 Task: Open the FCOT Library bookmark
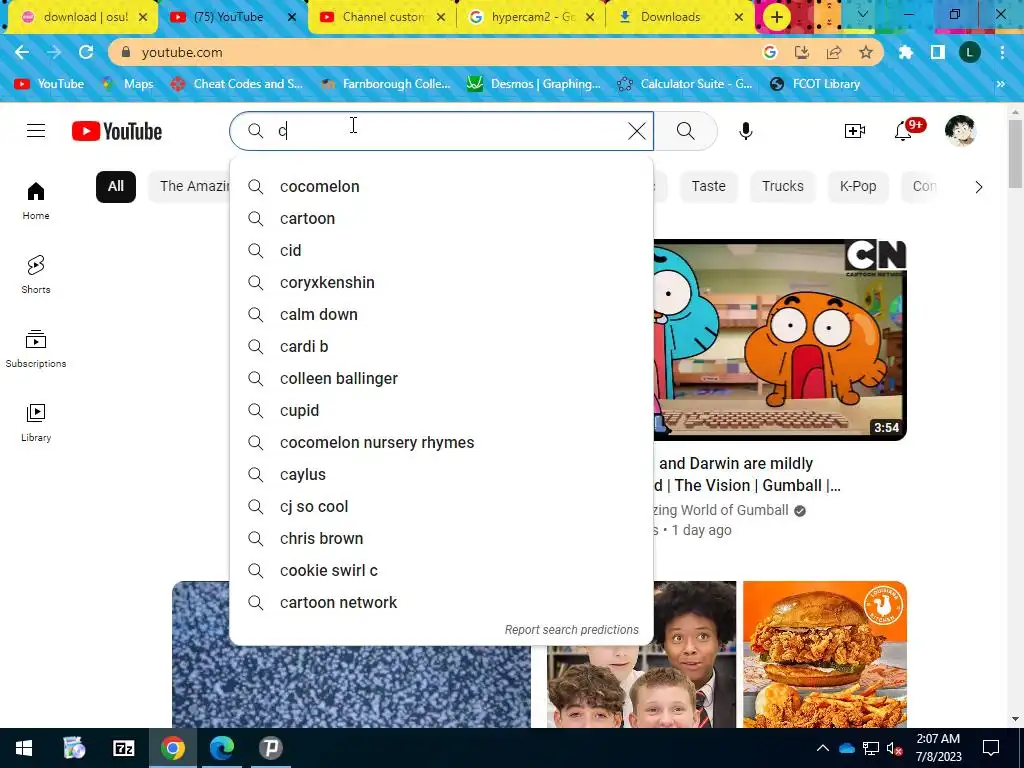(815, 84)
